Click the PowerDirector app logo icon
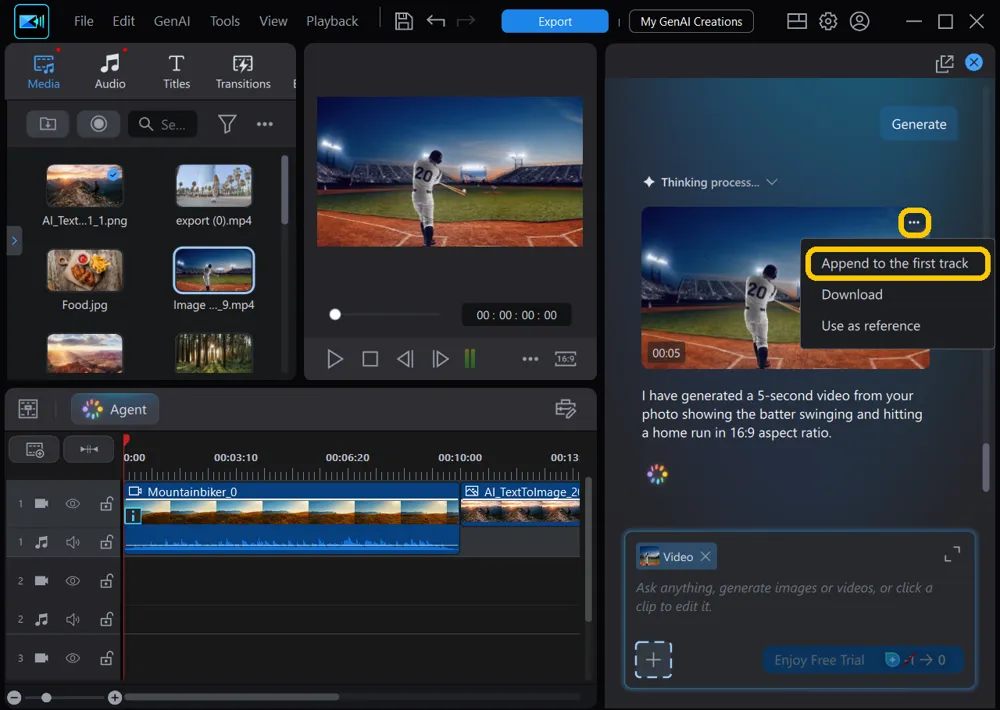The height and width of the screenshot is (710, 1000). coord(31,22)
